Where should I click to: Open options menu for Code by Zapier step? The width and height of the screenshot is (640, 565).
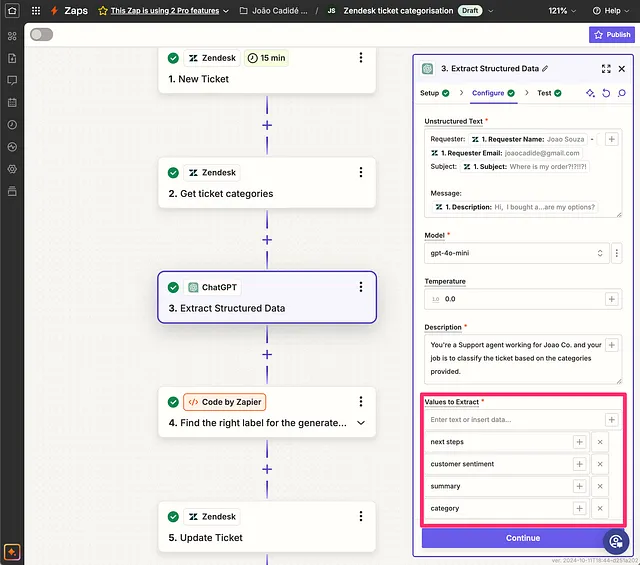[x=361, y=402]
